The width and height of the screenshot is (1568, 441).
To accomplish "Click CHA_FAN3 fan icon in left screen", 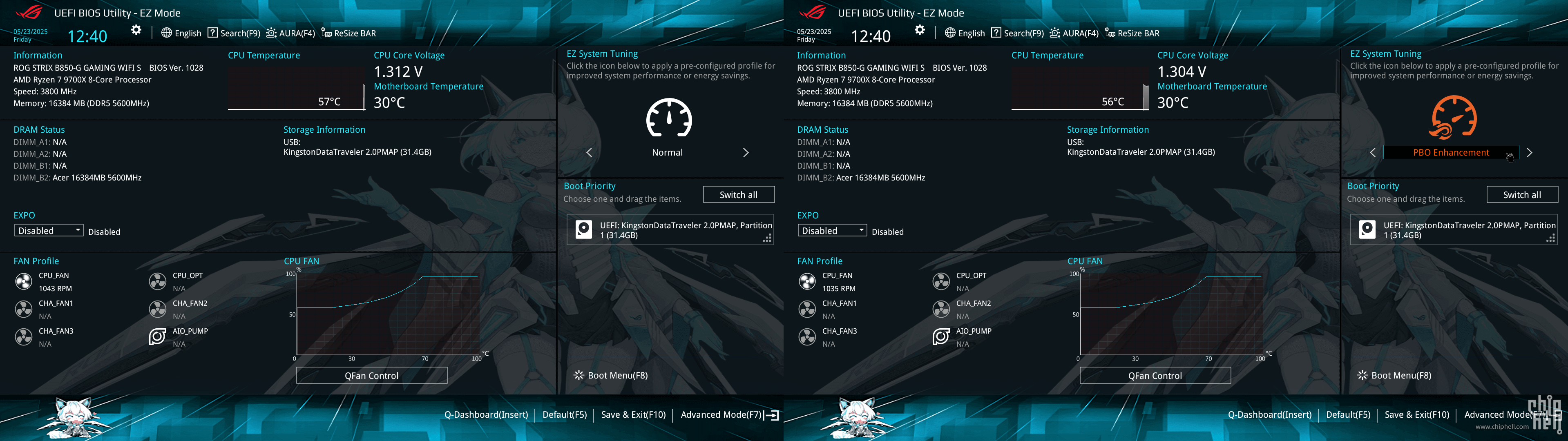I will coord(24,337).
